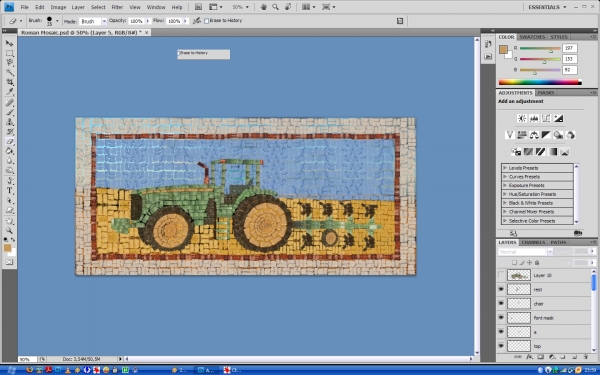Image resolution: width=600 pixels, height=375 pixels.
Task: Add a Levels adjustment
Action: 534,118
